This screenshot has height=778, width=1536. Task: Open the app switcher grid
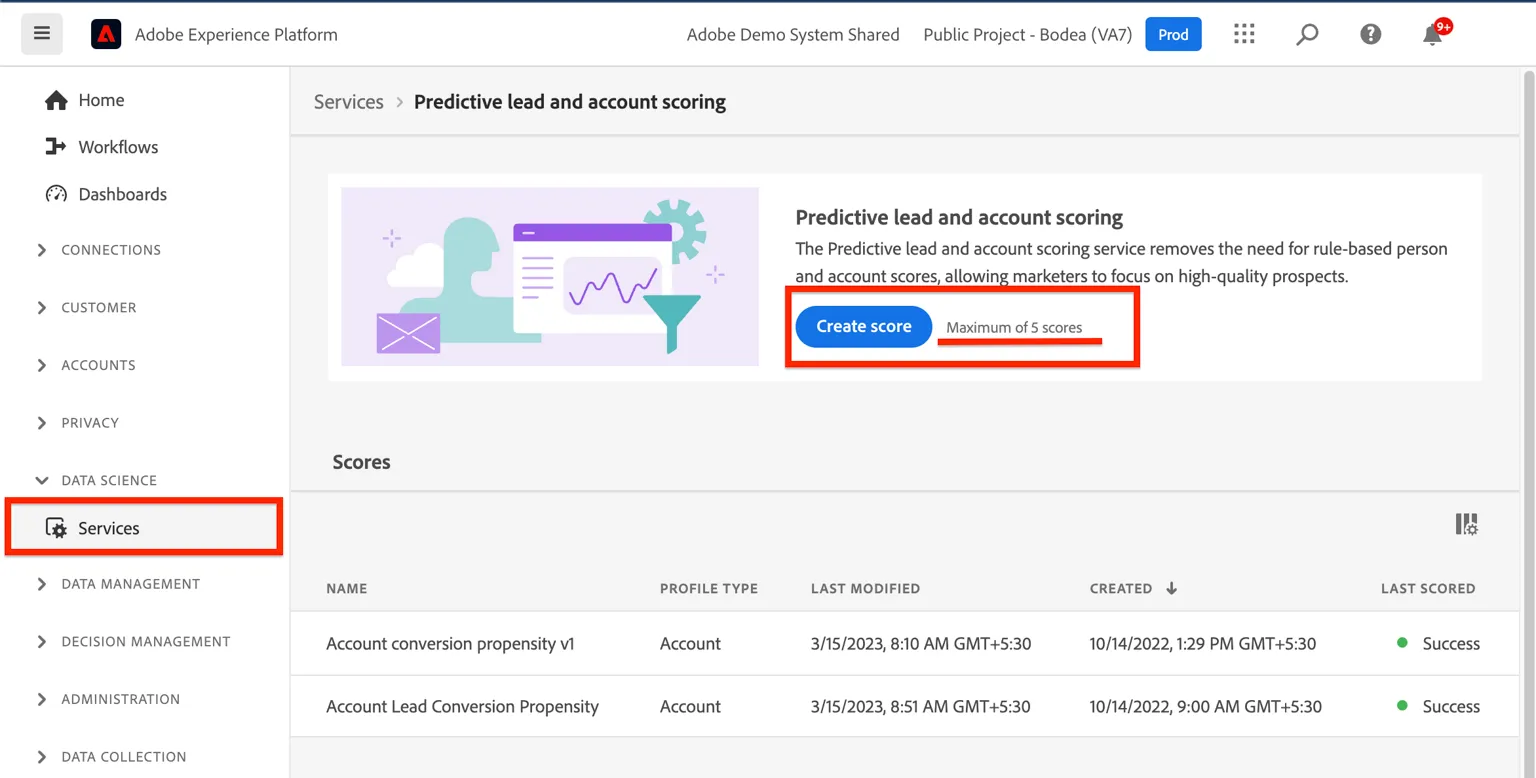point(1244,34)
